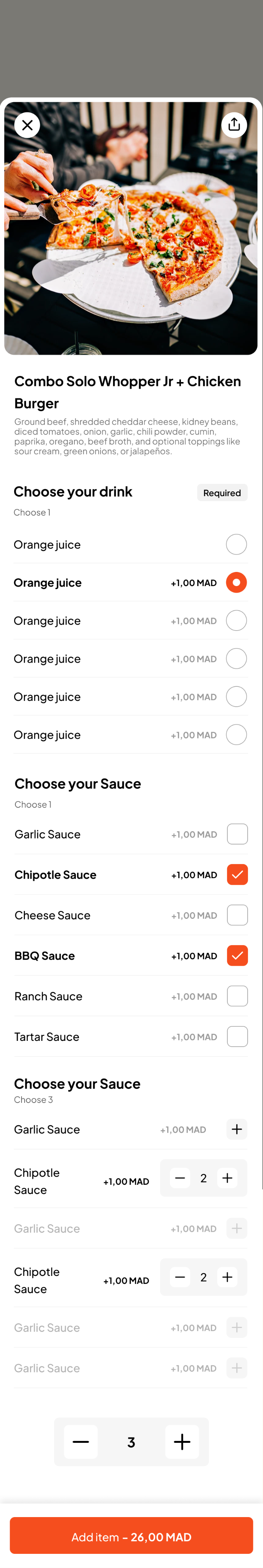Enable the Cheese Sauce checkbox
Image resolution: width=263 pixels, height=1568 pixels.
237,915
